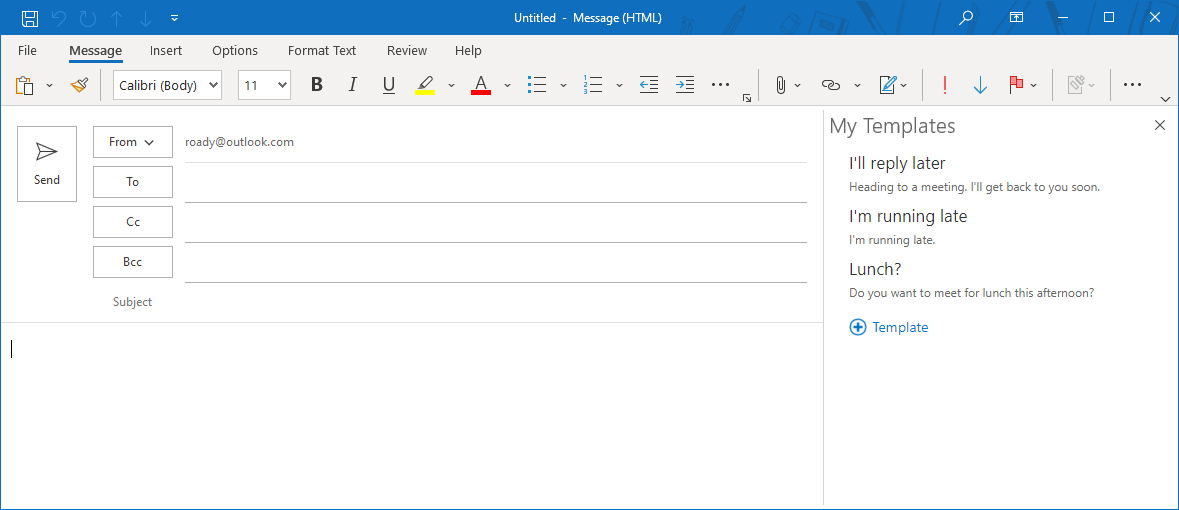
Task: Show more formatting options ellipsis
Action: pyautogui.click(x=720, y=85)
